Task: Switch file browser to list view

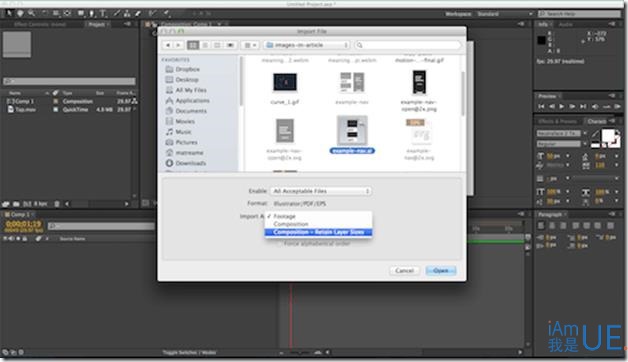Action: (x=205, y=45)
